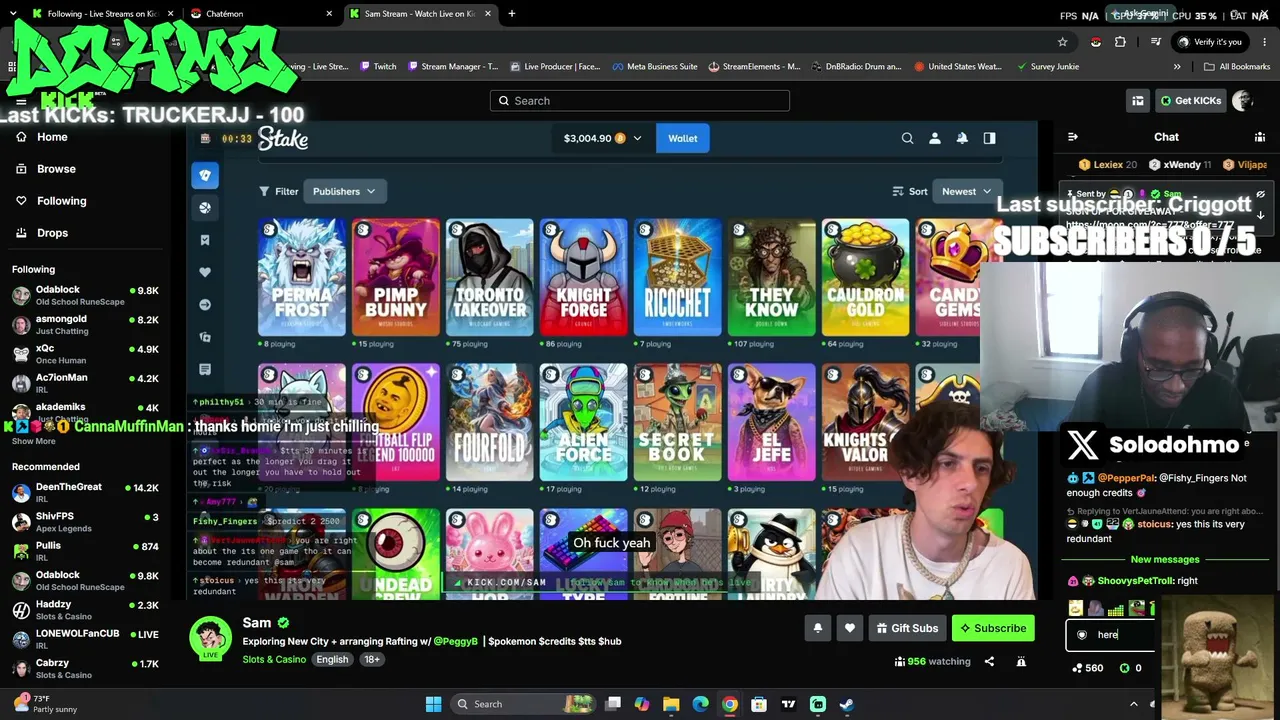Open DeenTheGreat in Recommended list
This screenshot has width=1280, height=720.
pyautogui.click(x=85, y=492)
